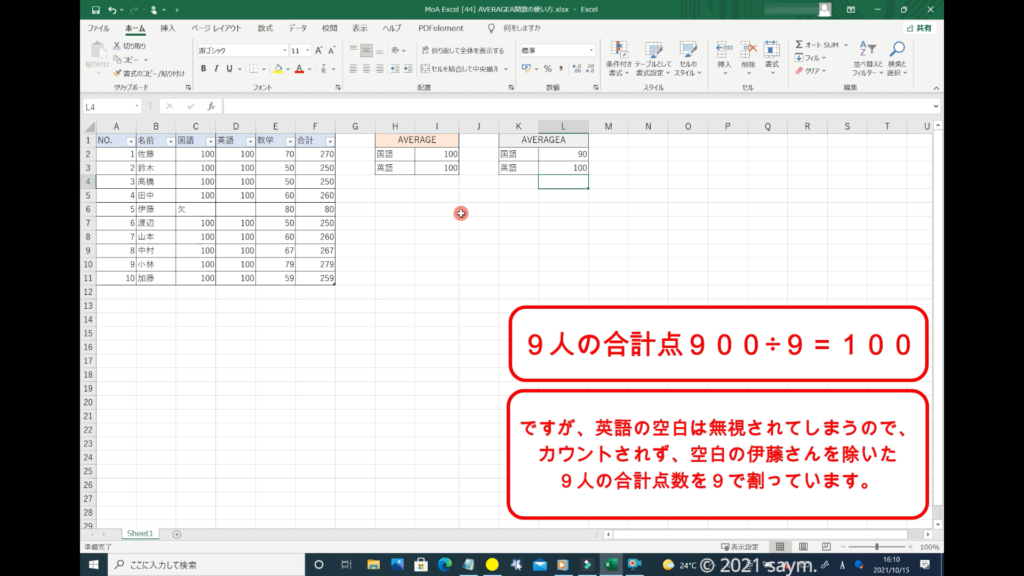Click the increase font size icon

[x=319, y=50]
